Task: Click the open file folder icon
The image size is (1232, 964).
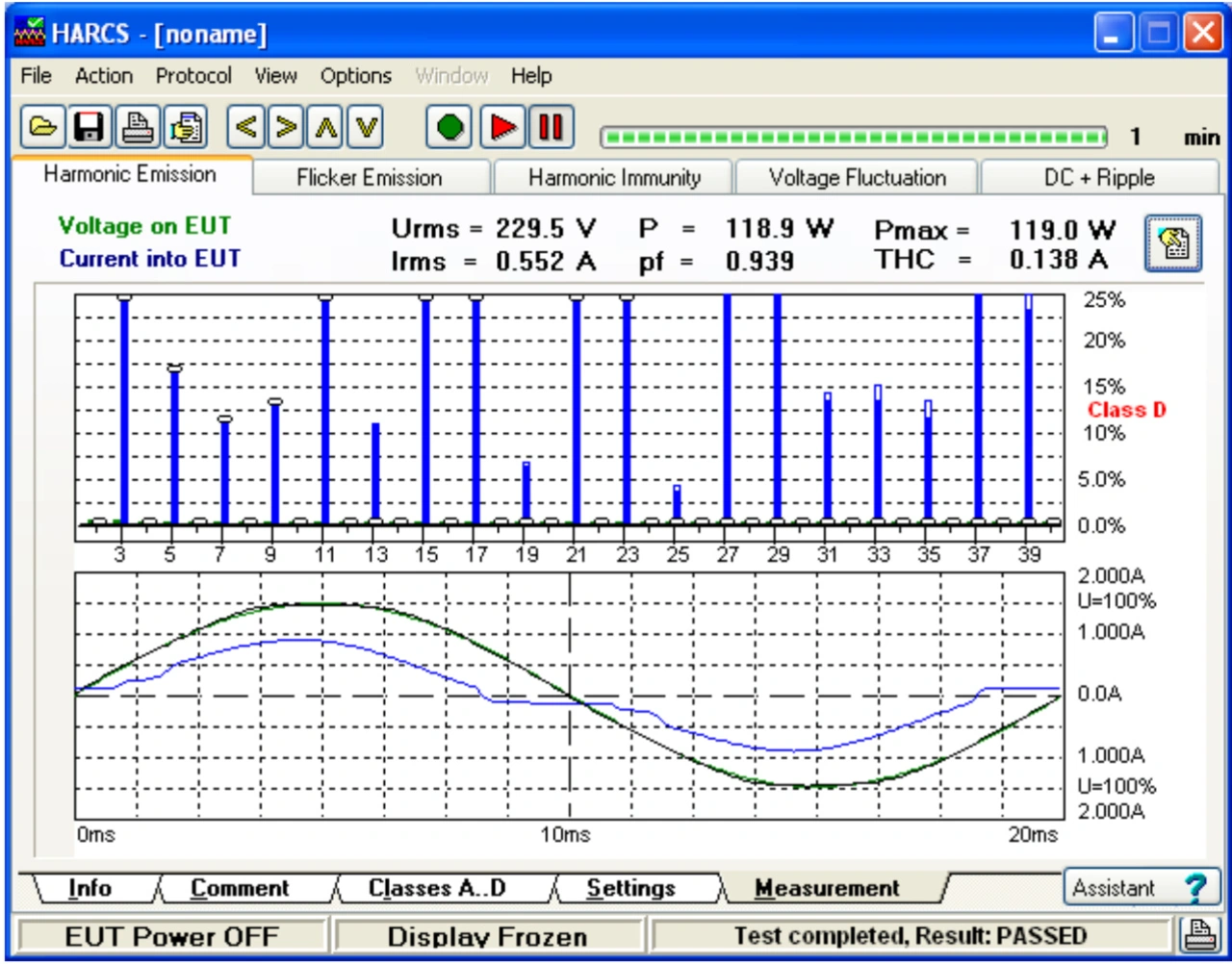Action: pos(43,127)
